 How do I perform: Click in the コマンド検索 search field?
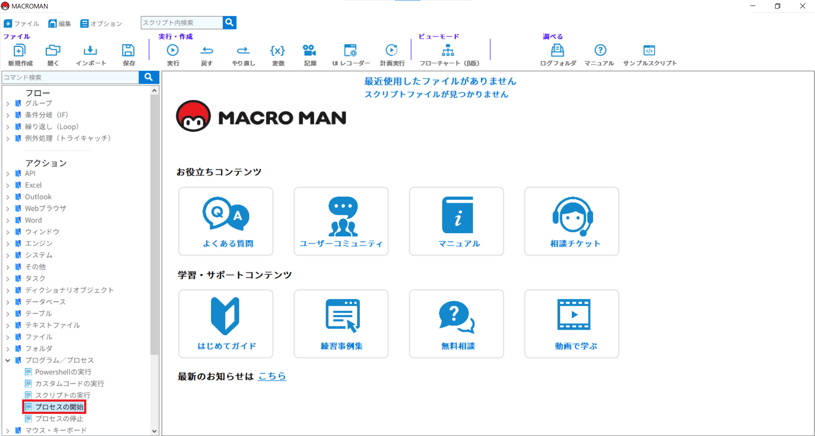tap(70, 77)
